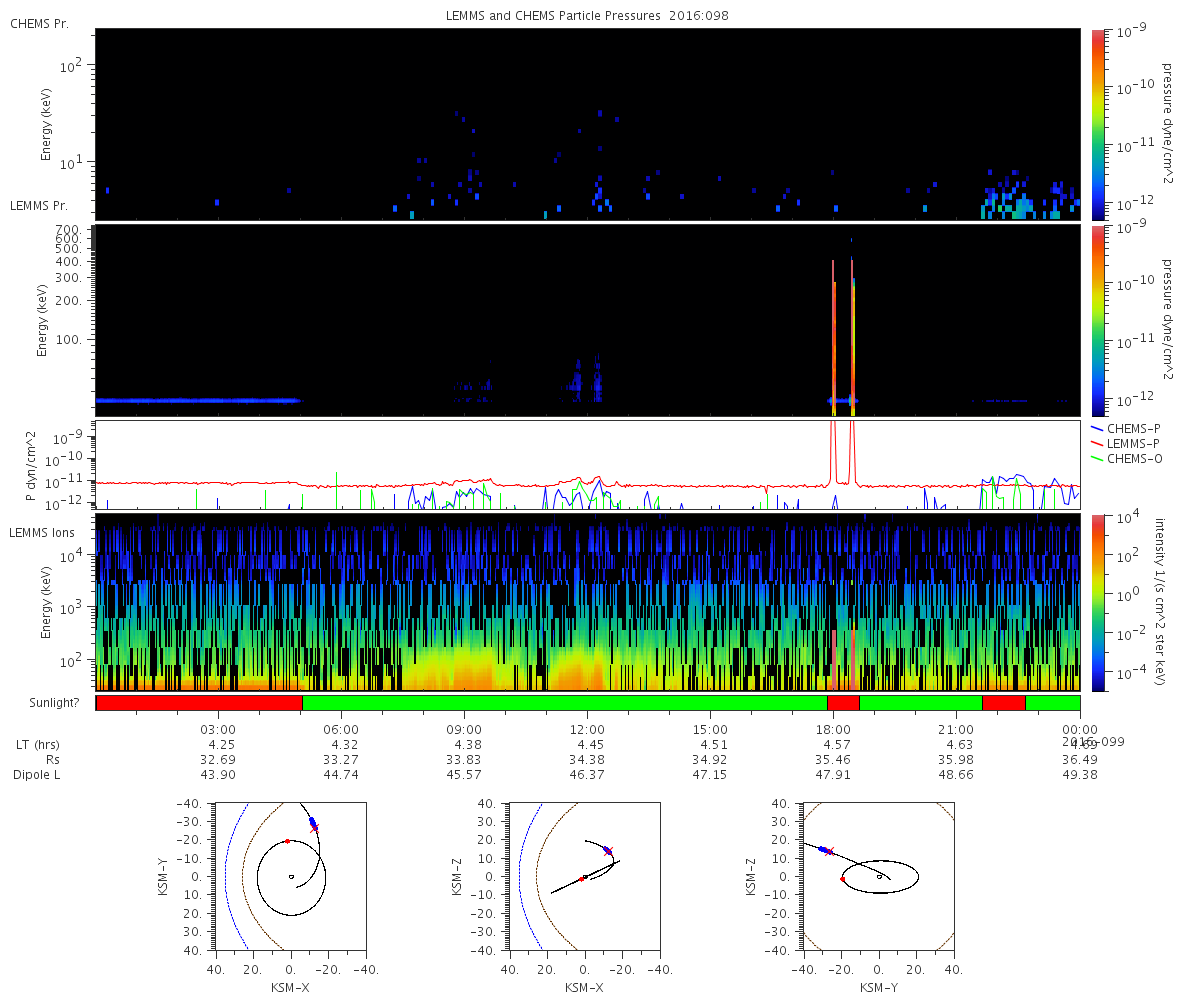
Task: Click the long green Sunlight bar segment
Action: click(565, 703)
